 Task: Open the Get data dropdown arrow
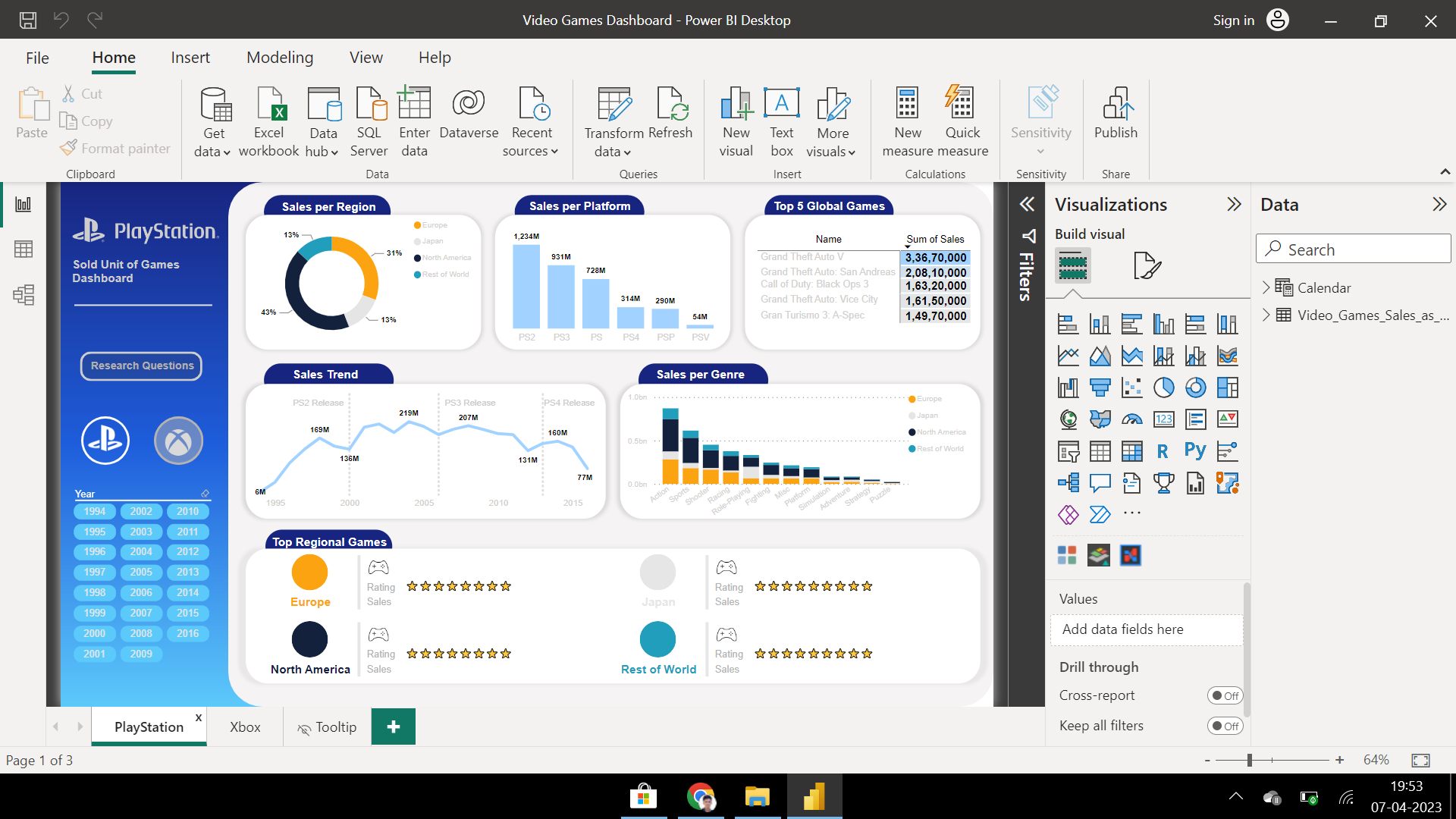click(x=226, y=152)
